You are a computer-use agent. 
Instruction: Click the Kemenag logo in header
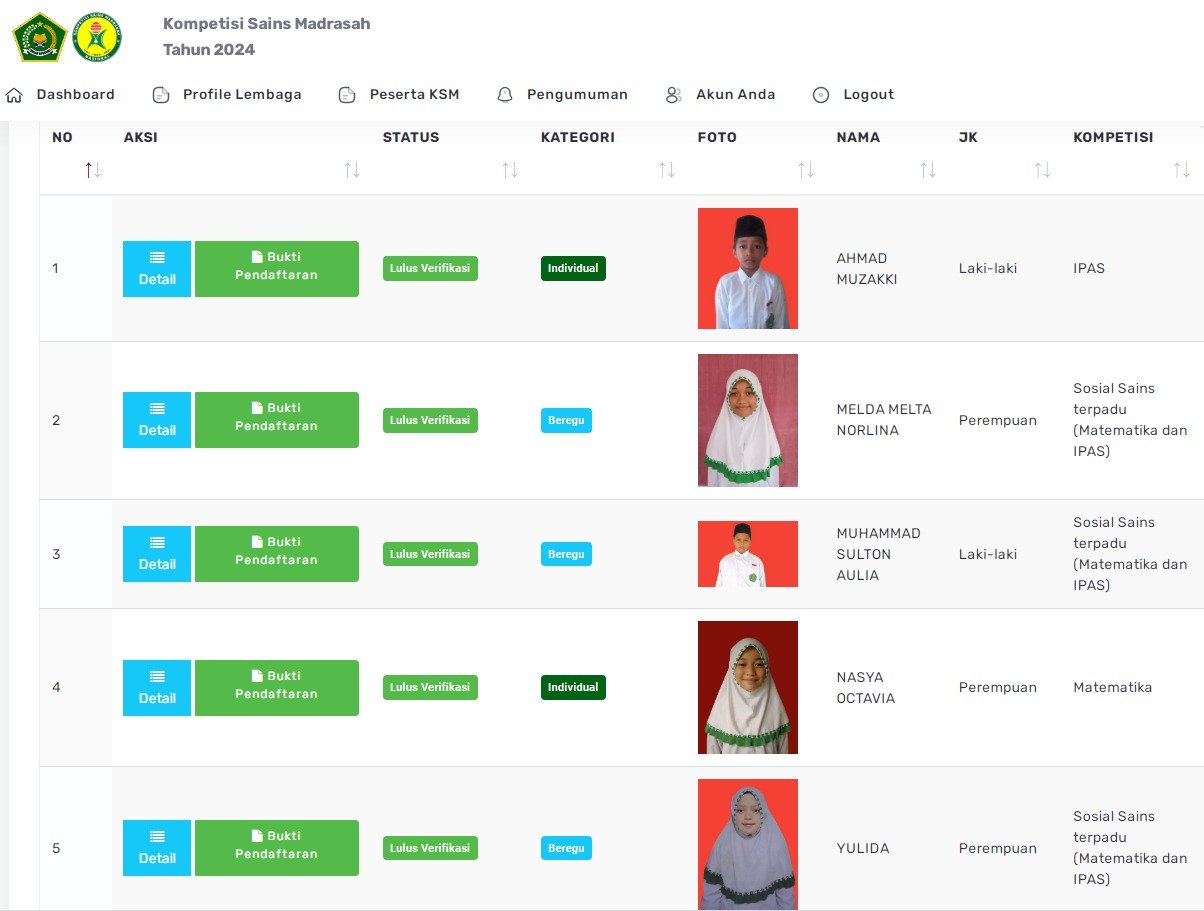[39, 37]
